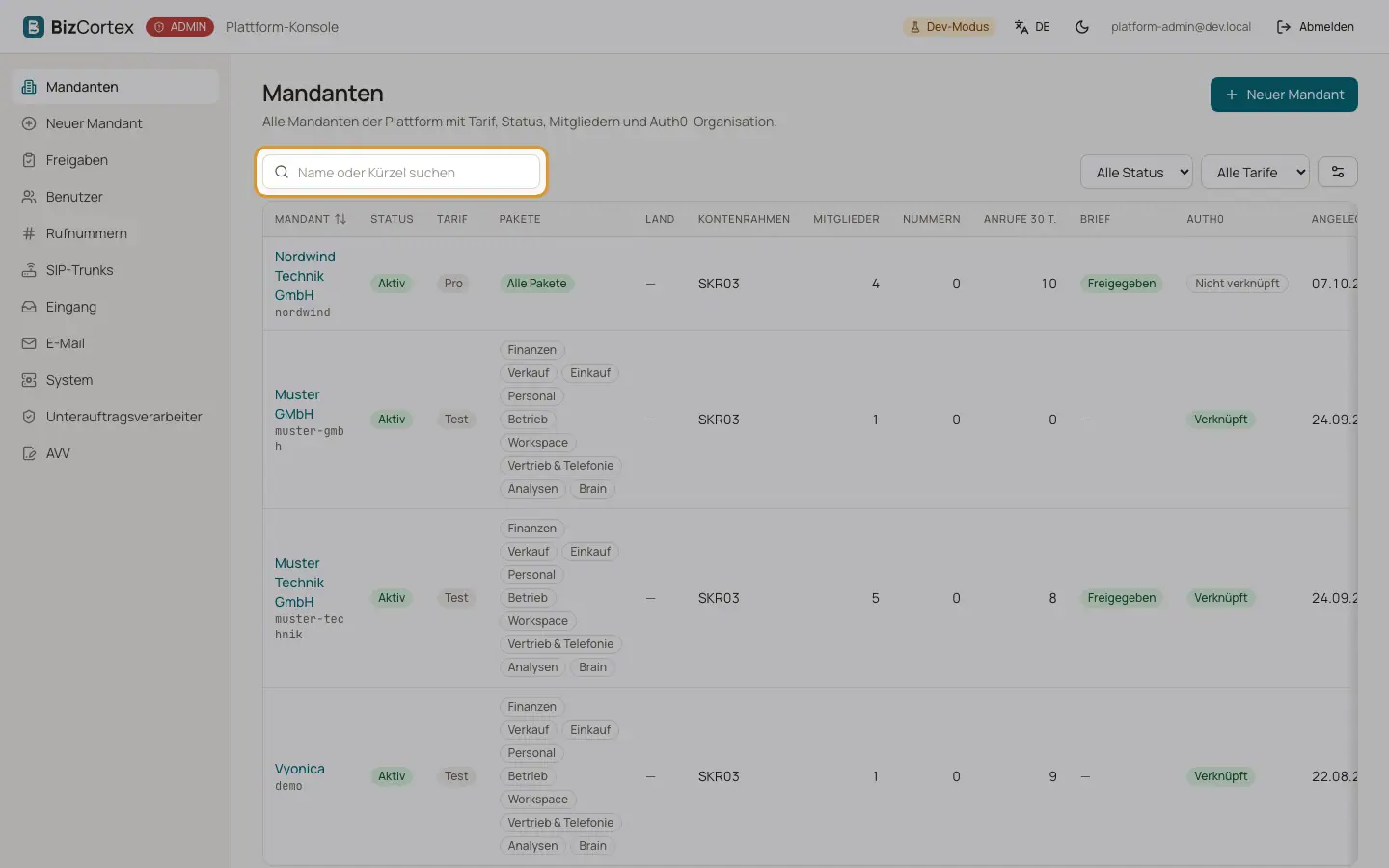This screenshot has height=868, width=1389.
Task: Open the filter settings sliders icon
Action: pyautogui.click(x=1338, y=172)
